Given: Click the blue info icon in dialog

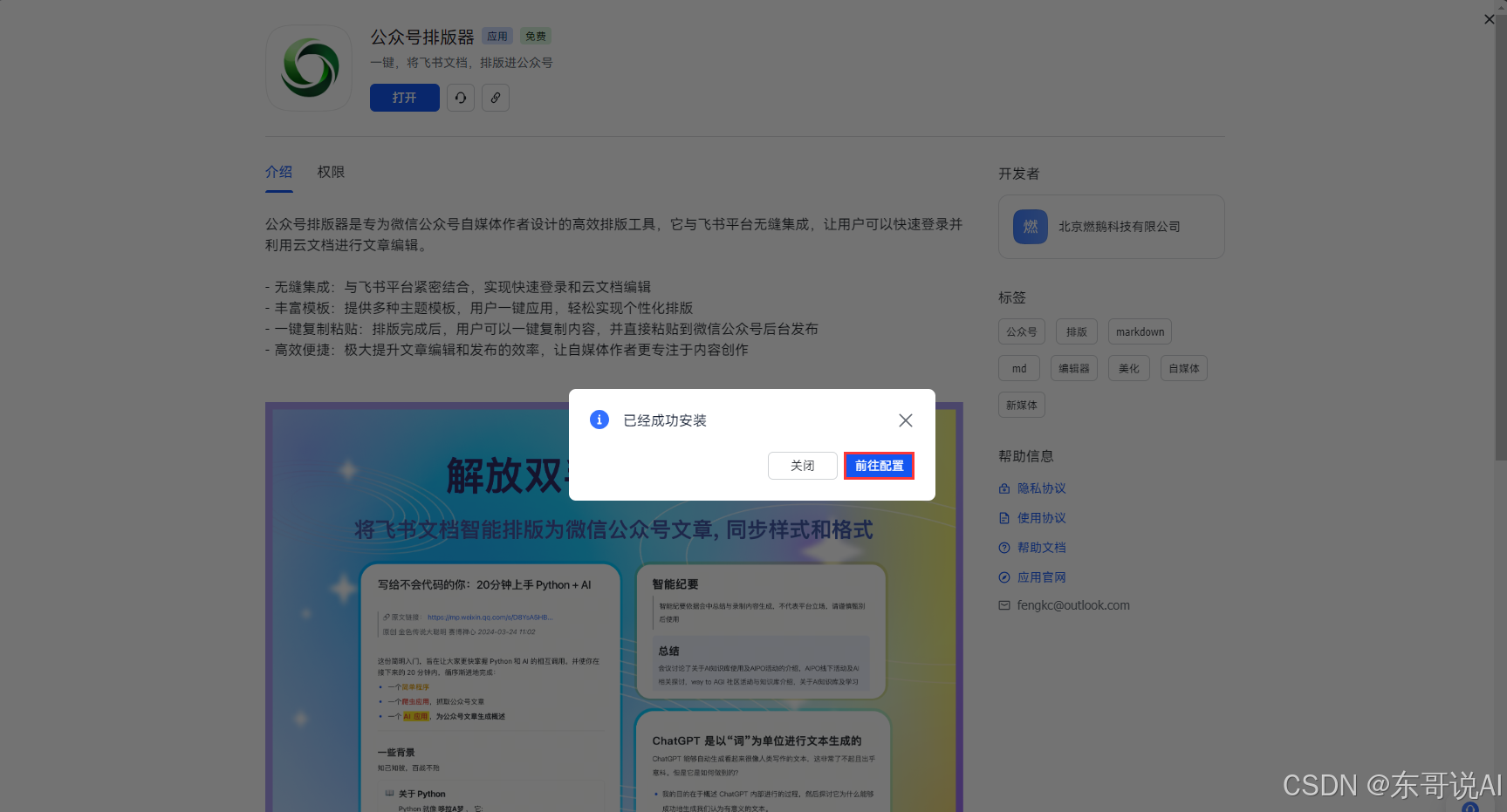Looking at the screenshot, I should coord(599,420).
